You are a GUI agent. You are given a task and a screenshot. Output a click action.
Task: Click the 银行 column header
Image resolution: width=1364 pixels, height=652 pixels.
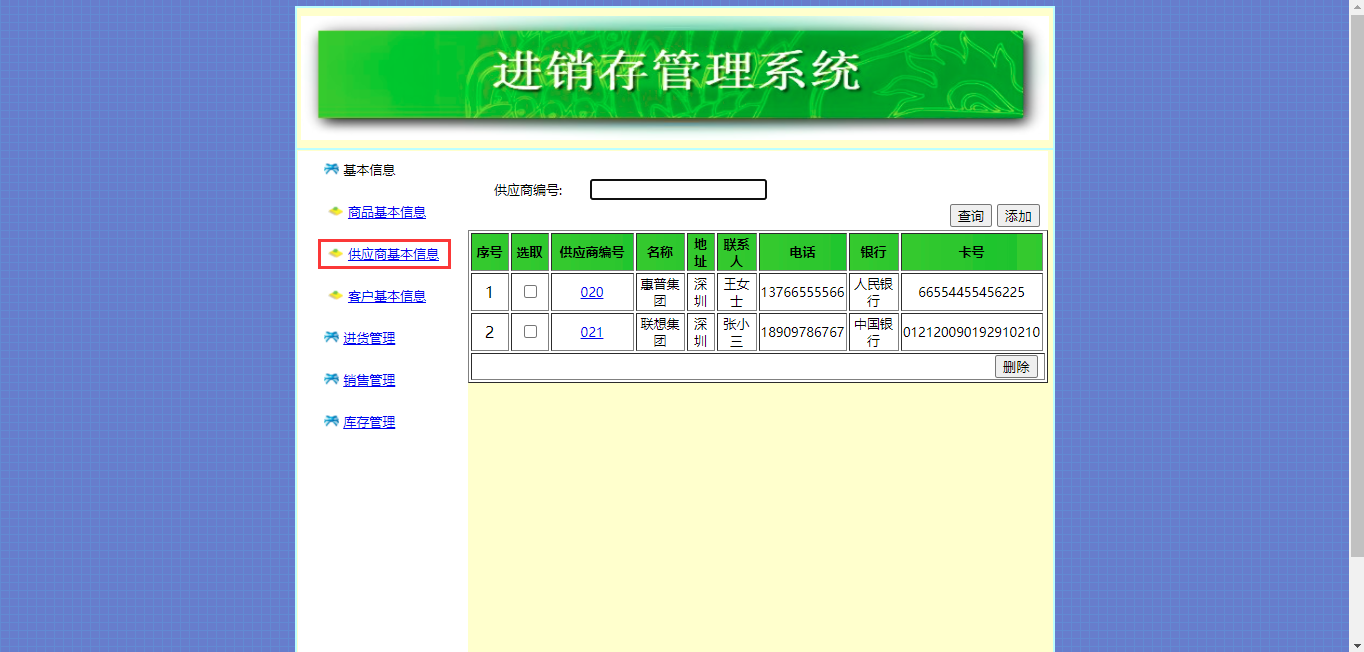tap(873, 252)
